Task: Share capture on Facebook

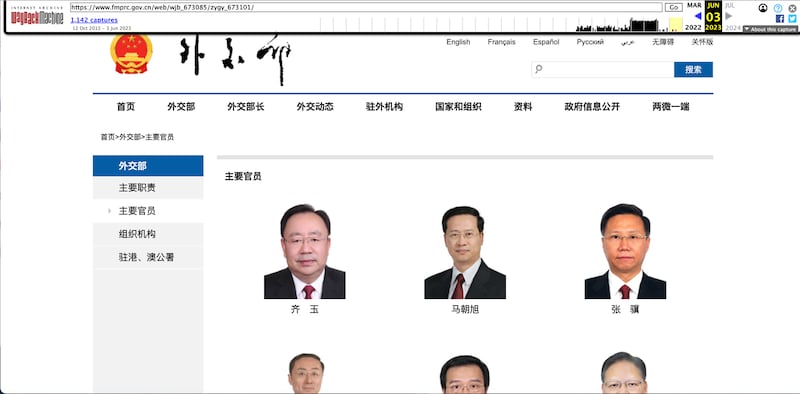Action: tap(780, 19)
